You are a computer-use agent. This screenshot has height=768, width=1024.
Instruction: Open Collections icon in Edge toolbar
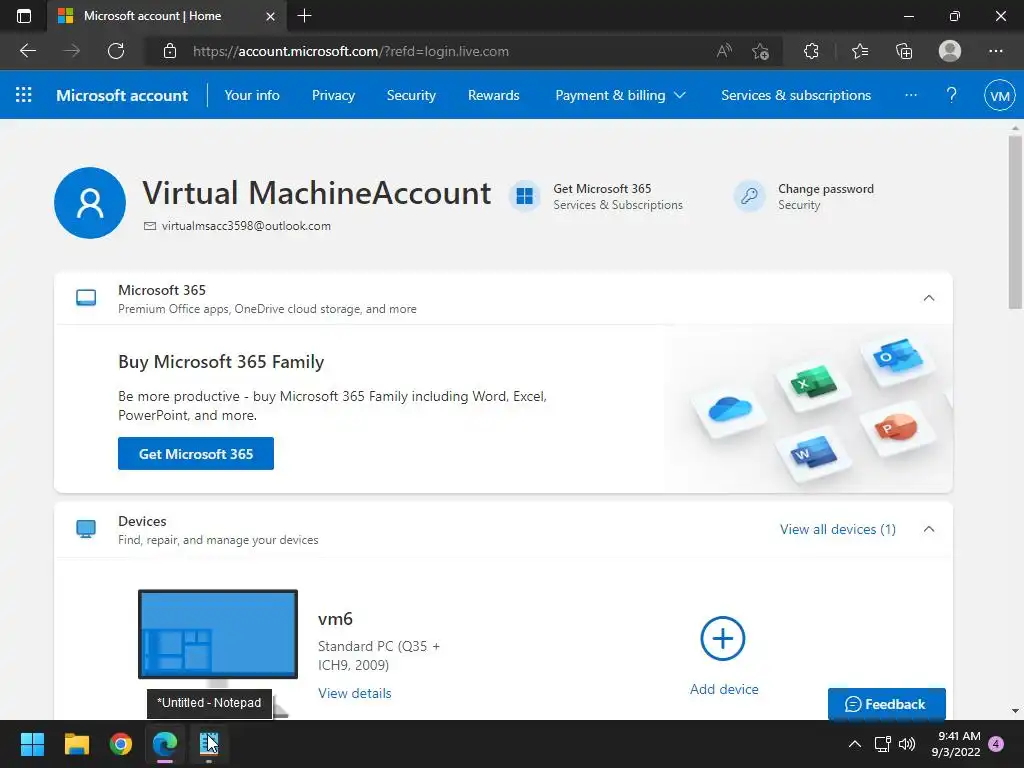(x=904, y=51)
